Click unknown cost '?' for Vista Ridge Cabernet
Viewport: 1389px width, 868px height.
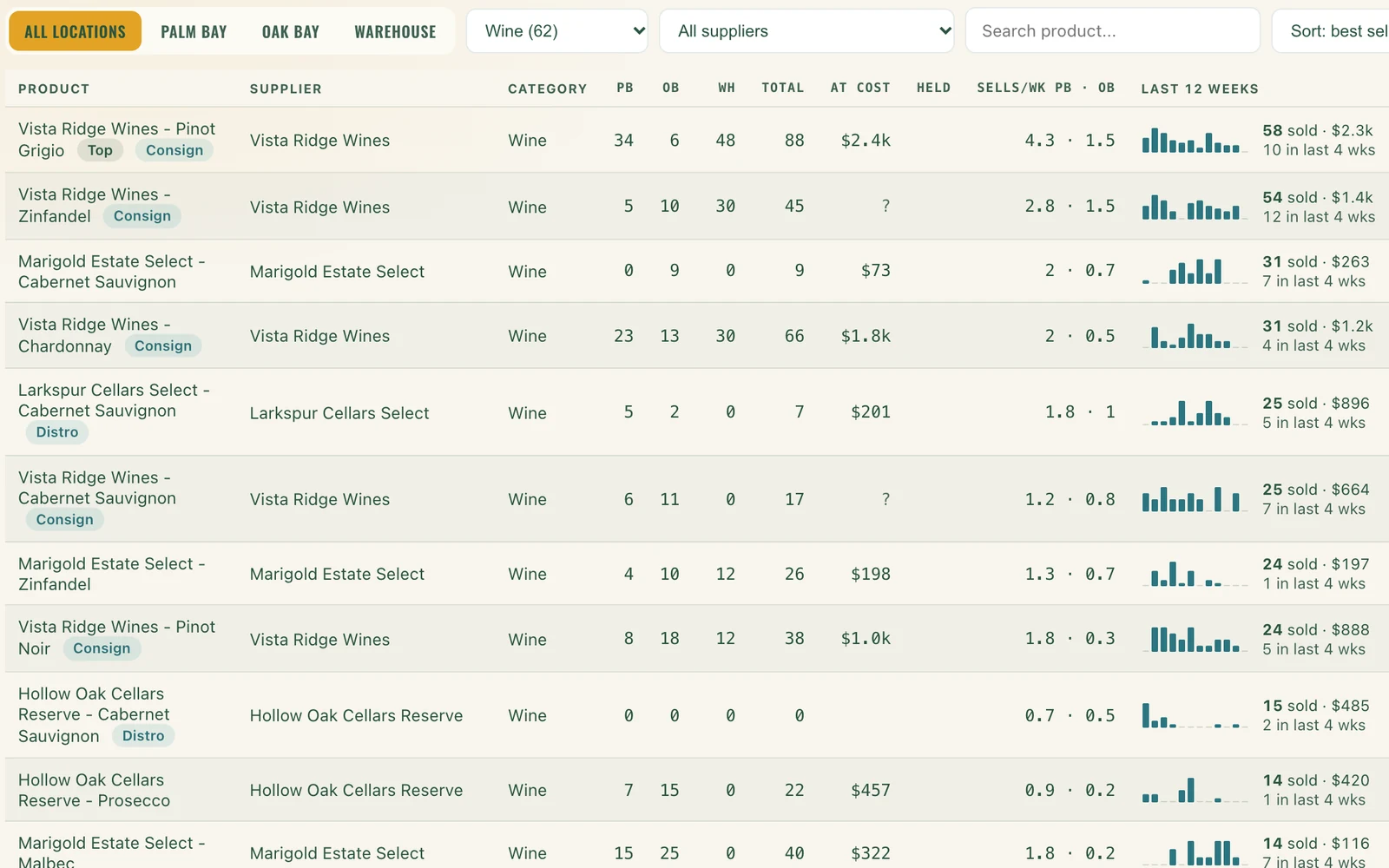[885, 499]
